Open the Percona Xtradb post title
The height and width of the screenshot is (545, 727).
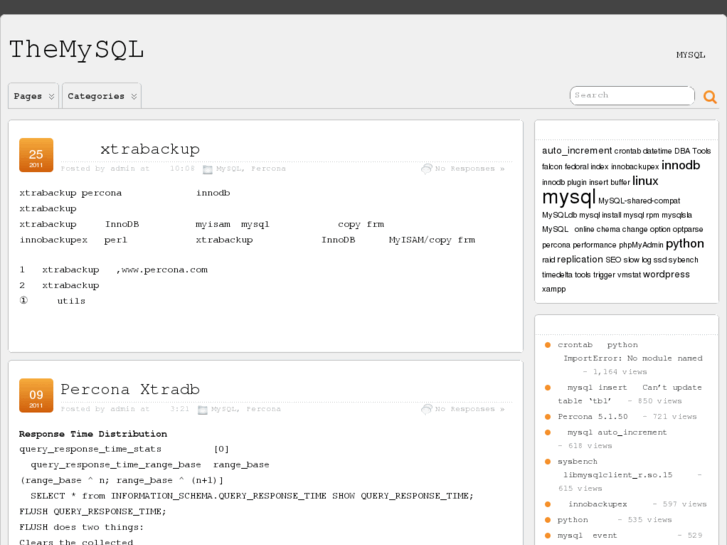click(130, 389)
